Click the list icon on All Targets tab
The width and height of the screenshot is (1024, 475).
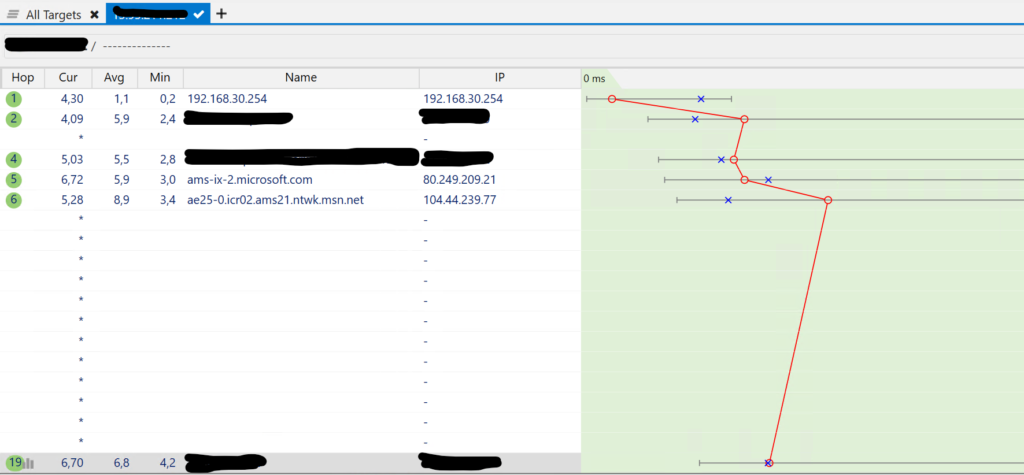(x=13, y=15)
